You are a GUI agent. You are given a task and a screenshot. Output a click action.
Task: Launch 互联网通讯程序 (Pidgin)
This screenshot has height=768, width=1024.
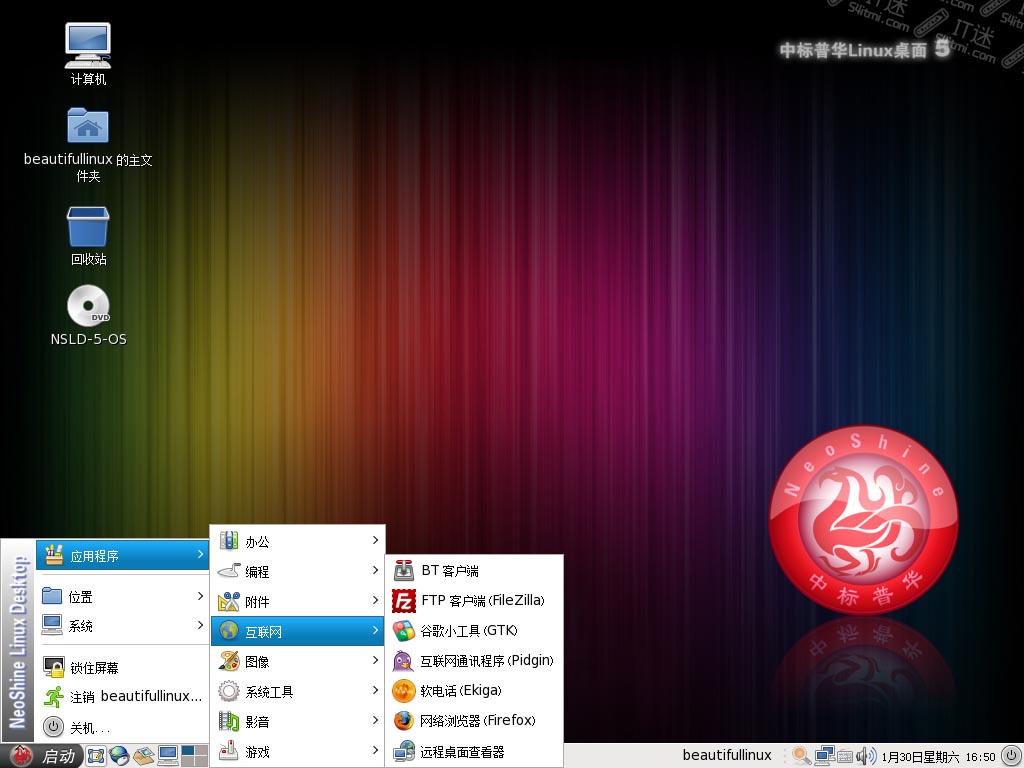pyautogui.click(x=474, y=660)
